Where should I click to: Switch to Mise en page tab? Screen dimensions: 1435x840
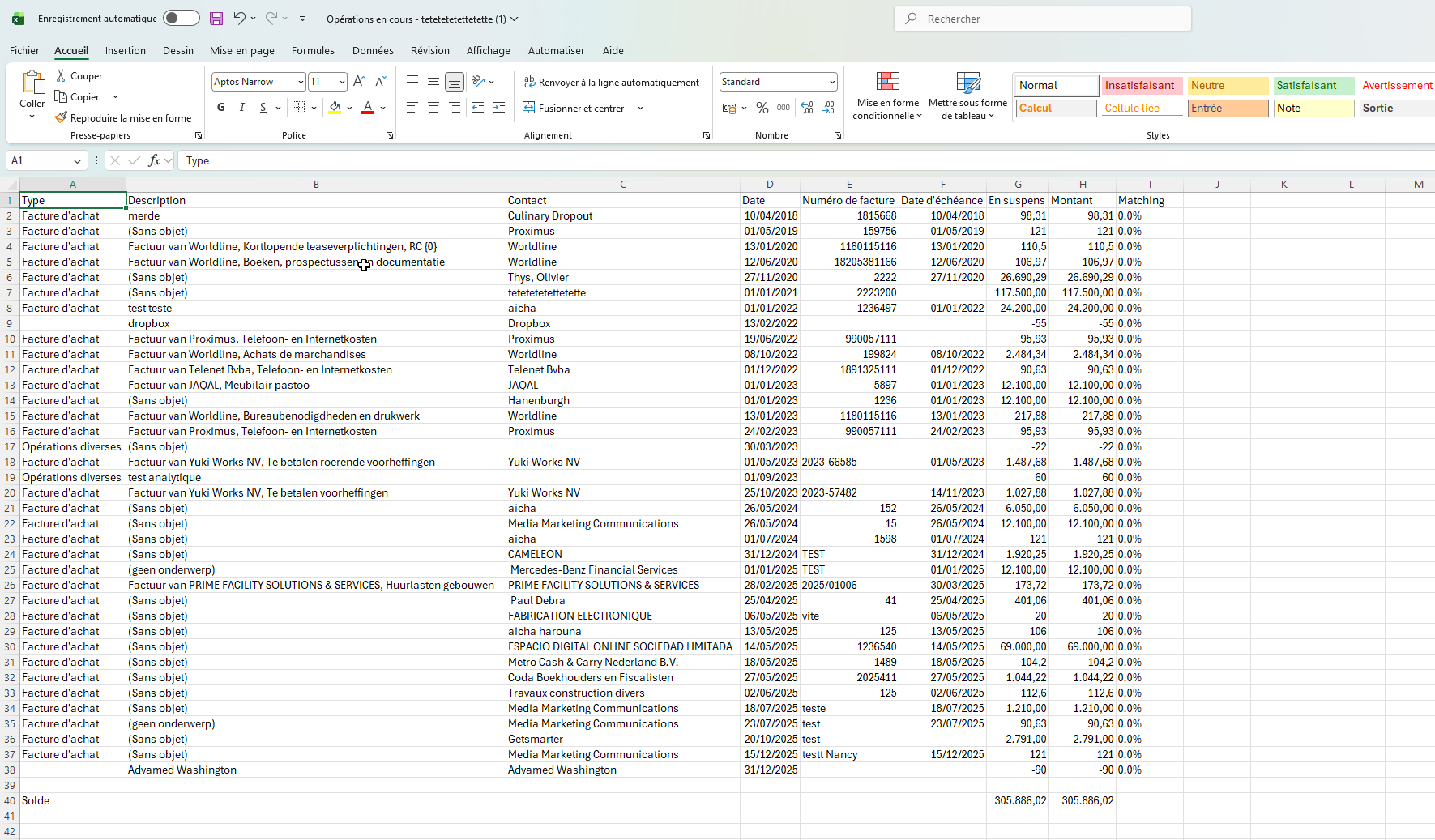pos(242,50)
